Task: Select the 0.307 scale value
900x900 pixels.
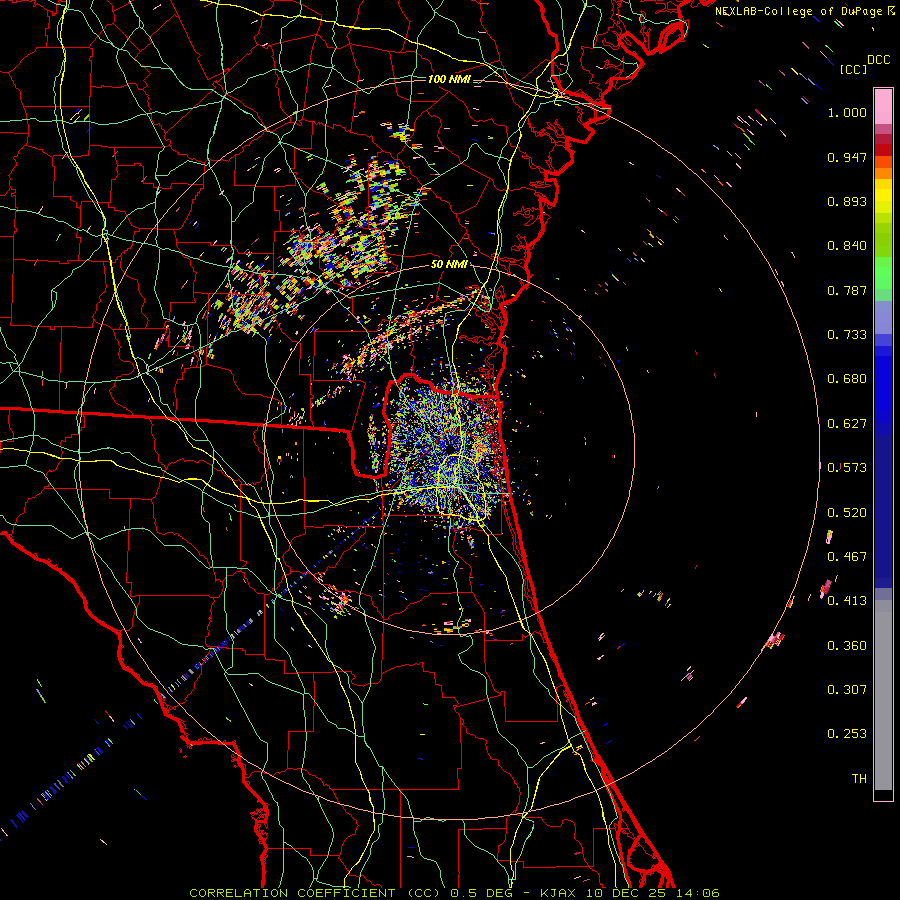Action: click(847, 690)
